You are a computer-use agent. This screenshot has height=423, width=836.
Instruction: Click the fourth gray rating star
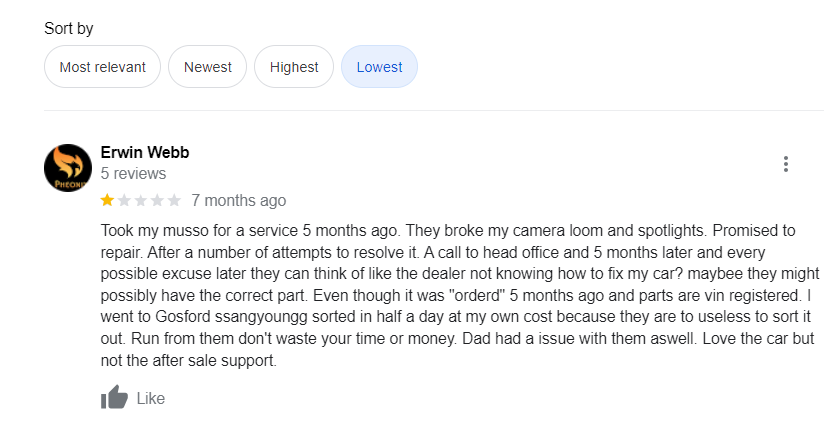pyautogui.click(x=158, y=200)
